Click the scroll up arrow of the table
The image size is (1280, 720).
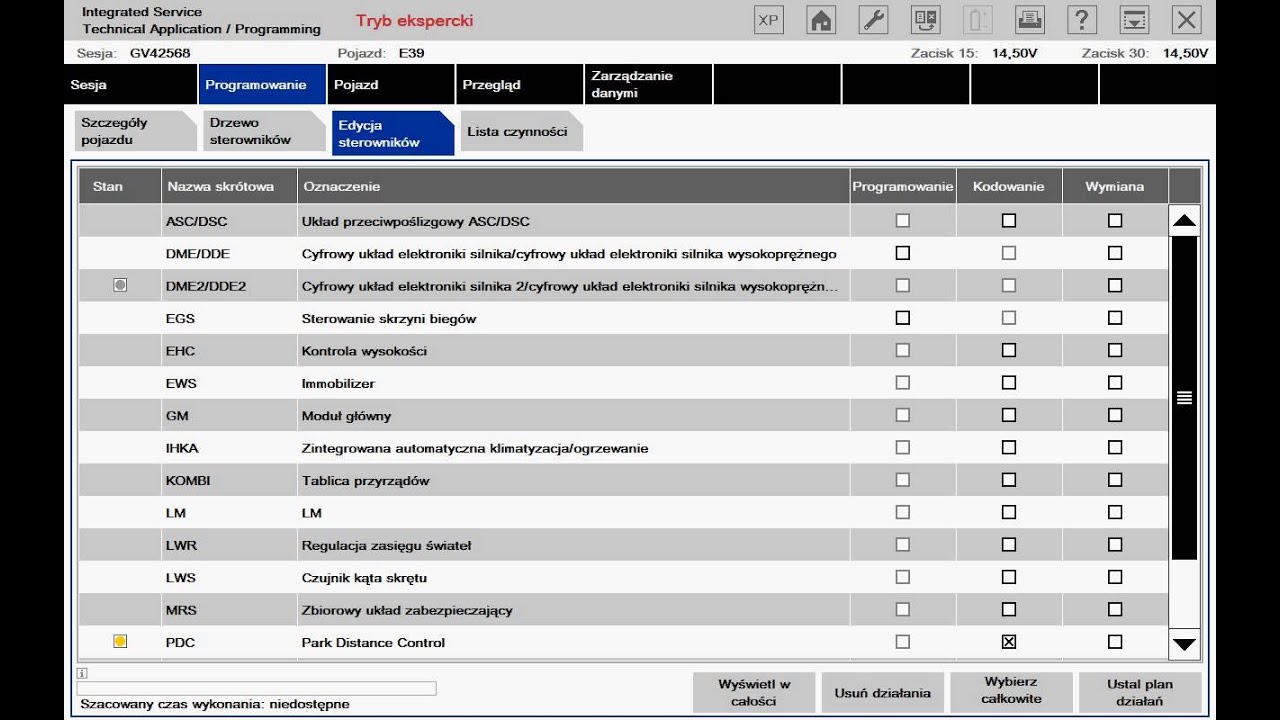[x=1184, y=221]
